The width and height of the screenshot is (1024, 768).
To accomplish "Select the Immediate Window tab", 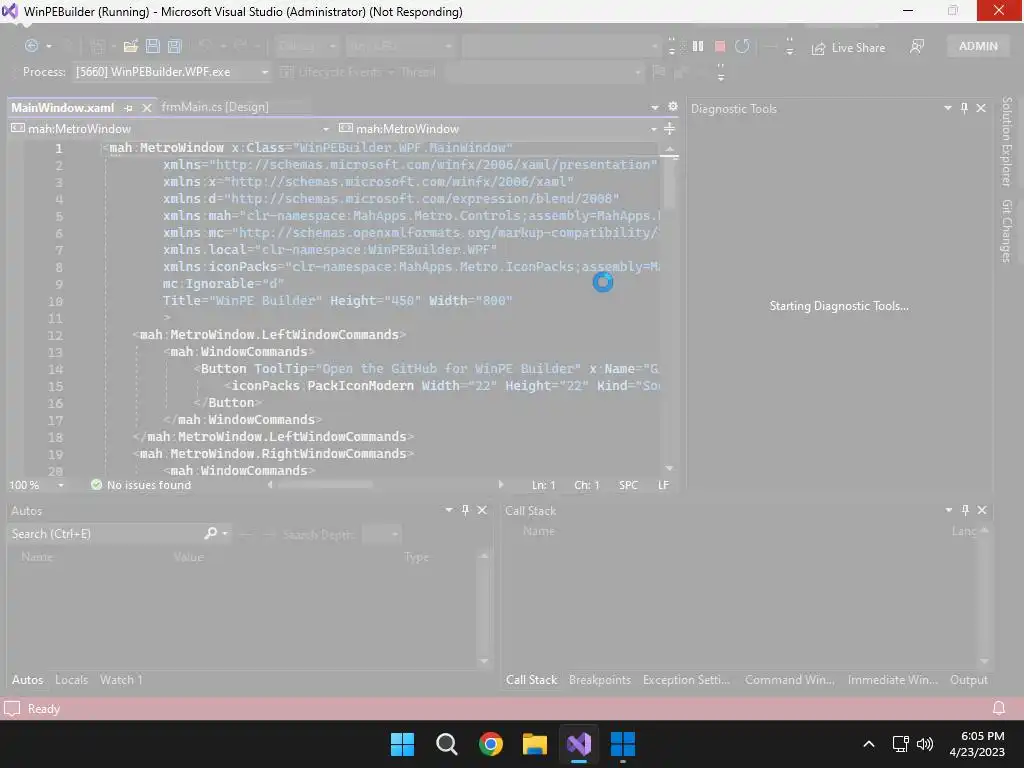I will (x=893, y=680).
